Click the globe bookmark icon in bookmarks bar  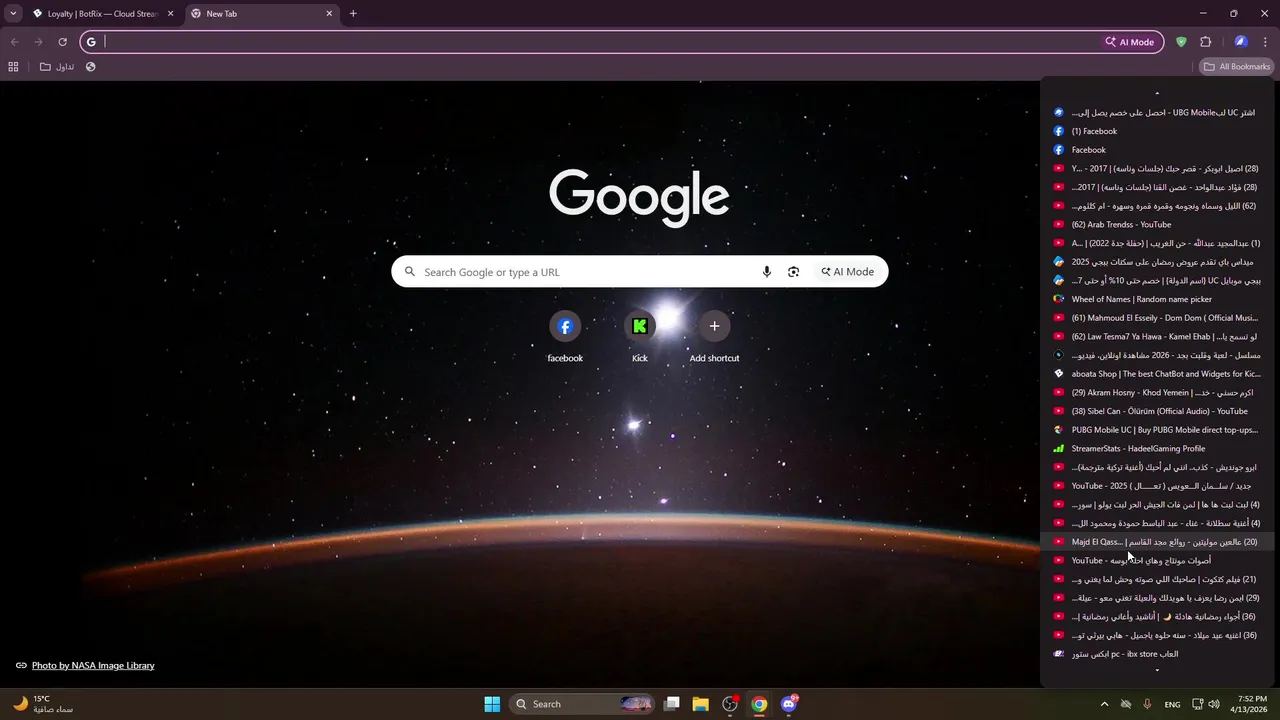tap(91, 67)
